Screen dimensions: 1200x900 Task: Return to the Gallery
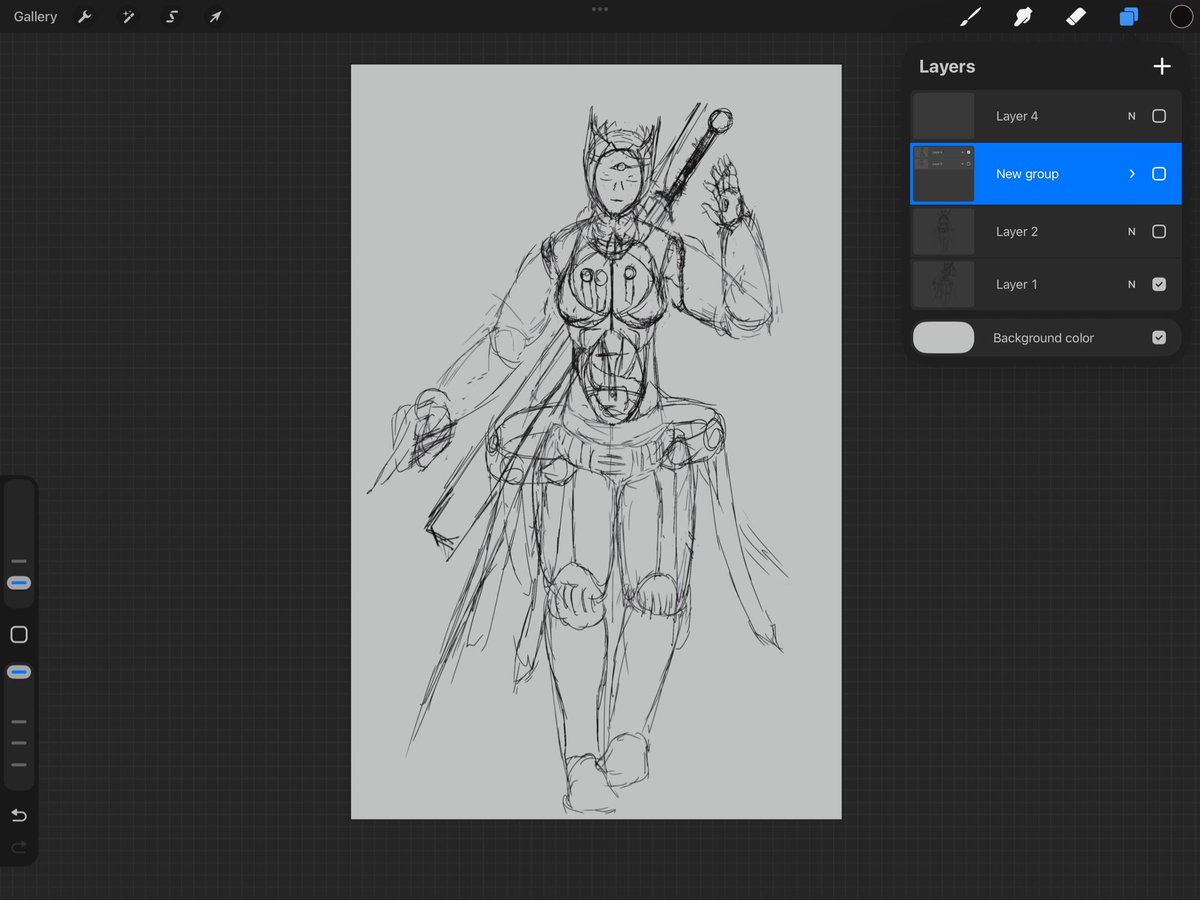click(x=36, y=17)
